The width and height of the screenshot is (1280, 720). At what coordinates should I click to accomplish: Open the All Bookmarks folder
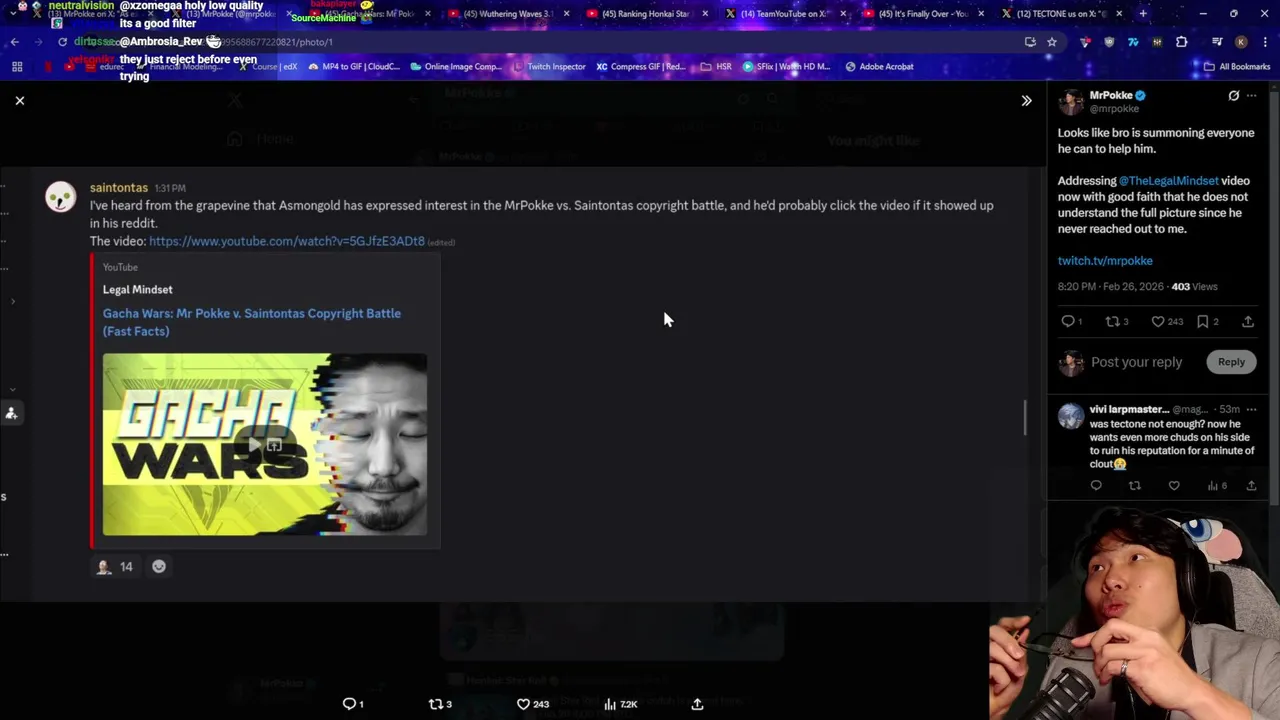(x=1237, y=67)
